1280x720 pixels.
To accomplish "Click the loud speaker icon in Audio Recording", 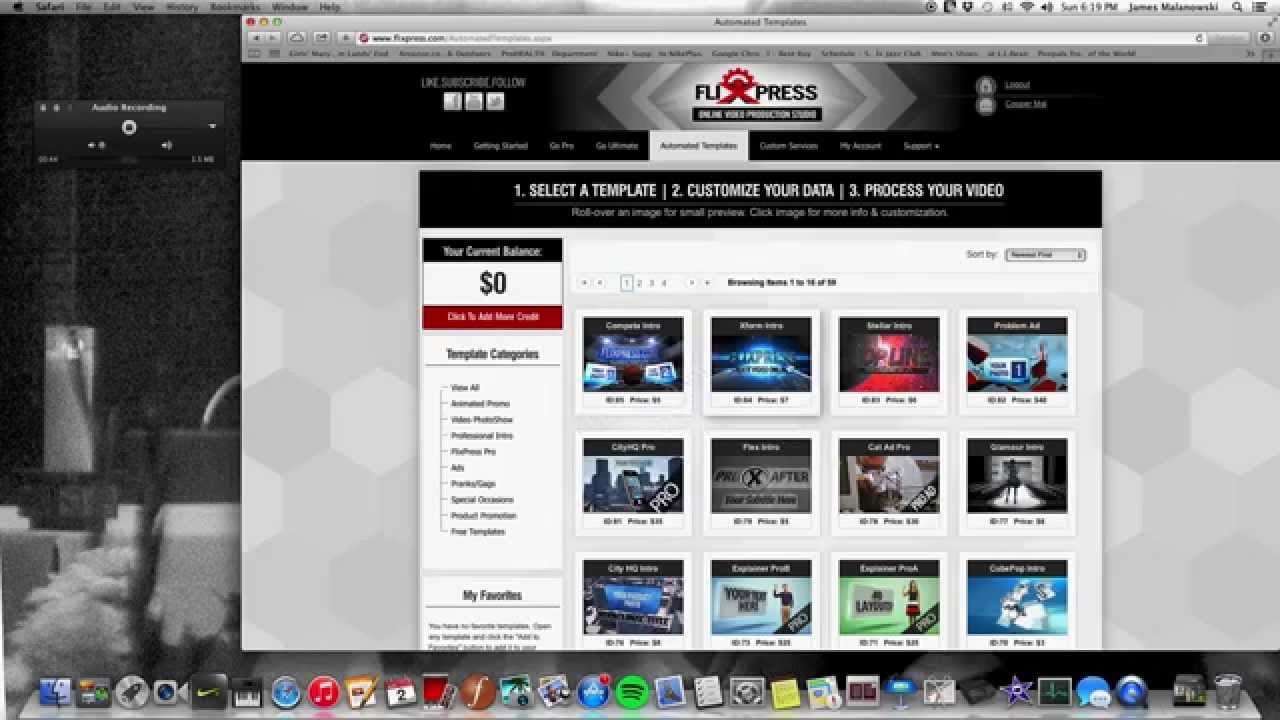I will tap(167, 145).
